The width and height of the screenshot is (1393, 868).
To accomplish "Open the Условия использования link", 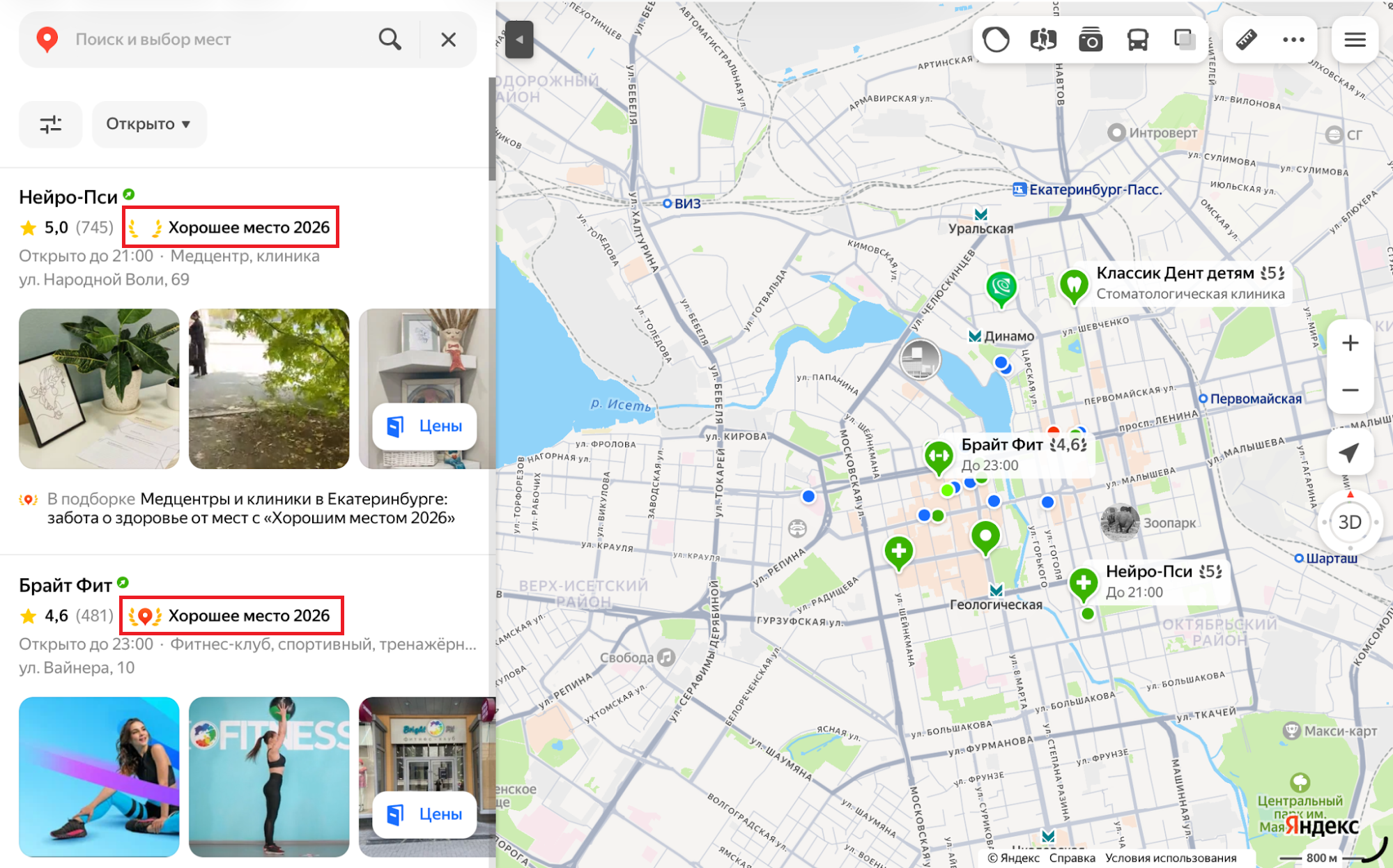I will [1171, 858].
